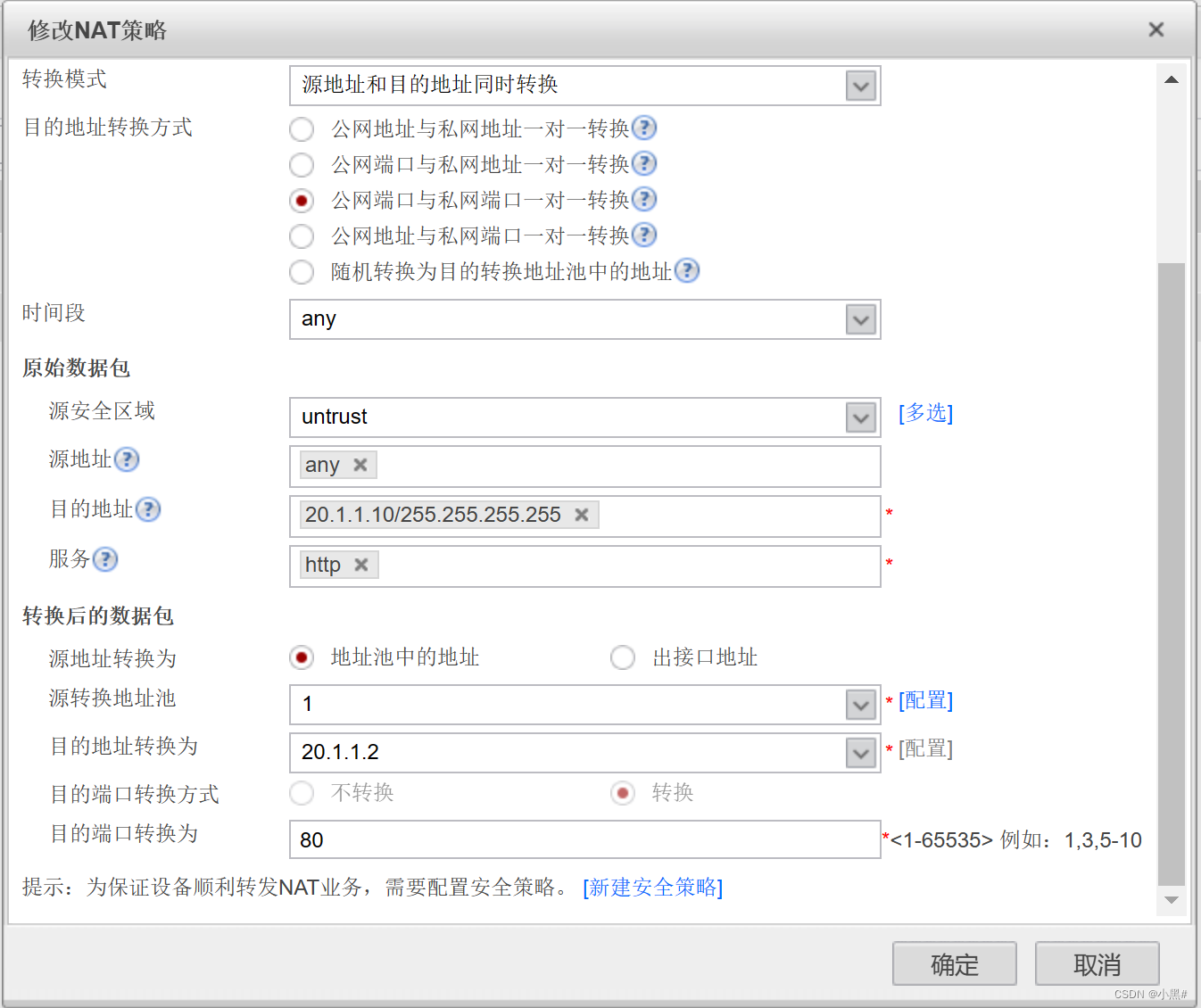Click help icon beside 随机转换为目的转换地址池中的地址
1201x1008 pixels.
tap(687, 271)
